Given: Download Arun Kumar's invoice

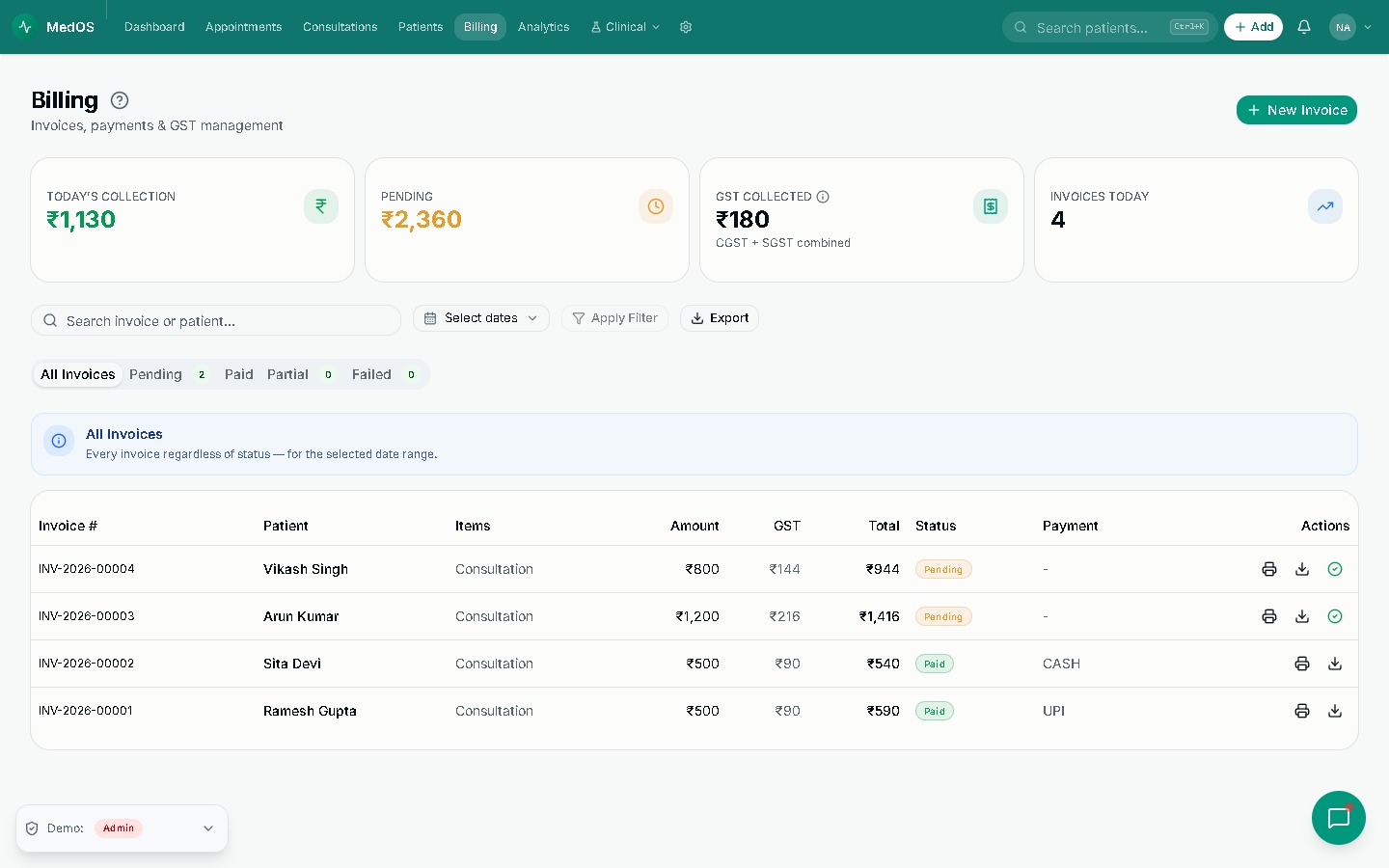Looking at the screenshot, I should coord(1302,616).
